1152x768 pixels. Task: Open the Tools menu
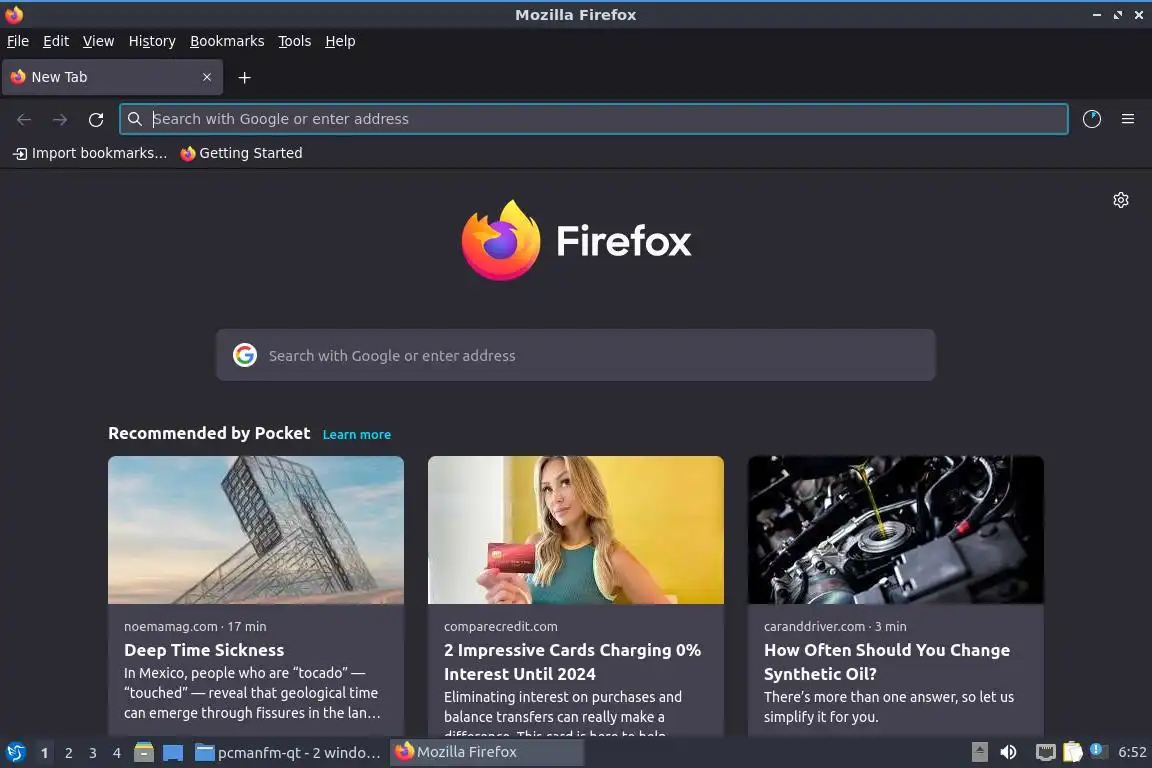click(x=295, y=41)
